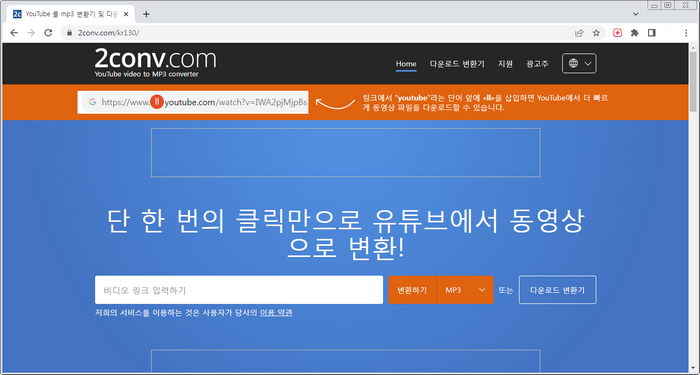The width and height of the screenshot is (700, 375).
Task: Open the Home menu item
Action: 406,64
